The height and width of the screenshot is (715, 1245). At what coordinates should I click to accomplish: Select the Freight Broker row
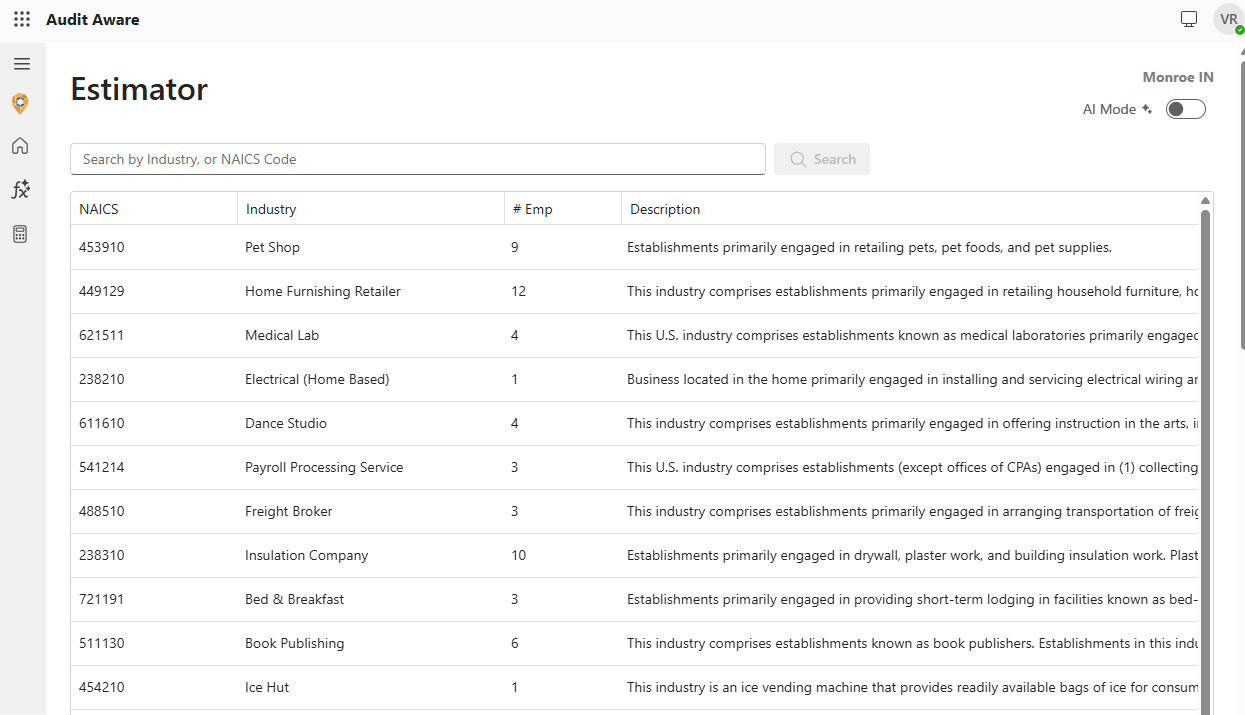click(635, 511)
